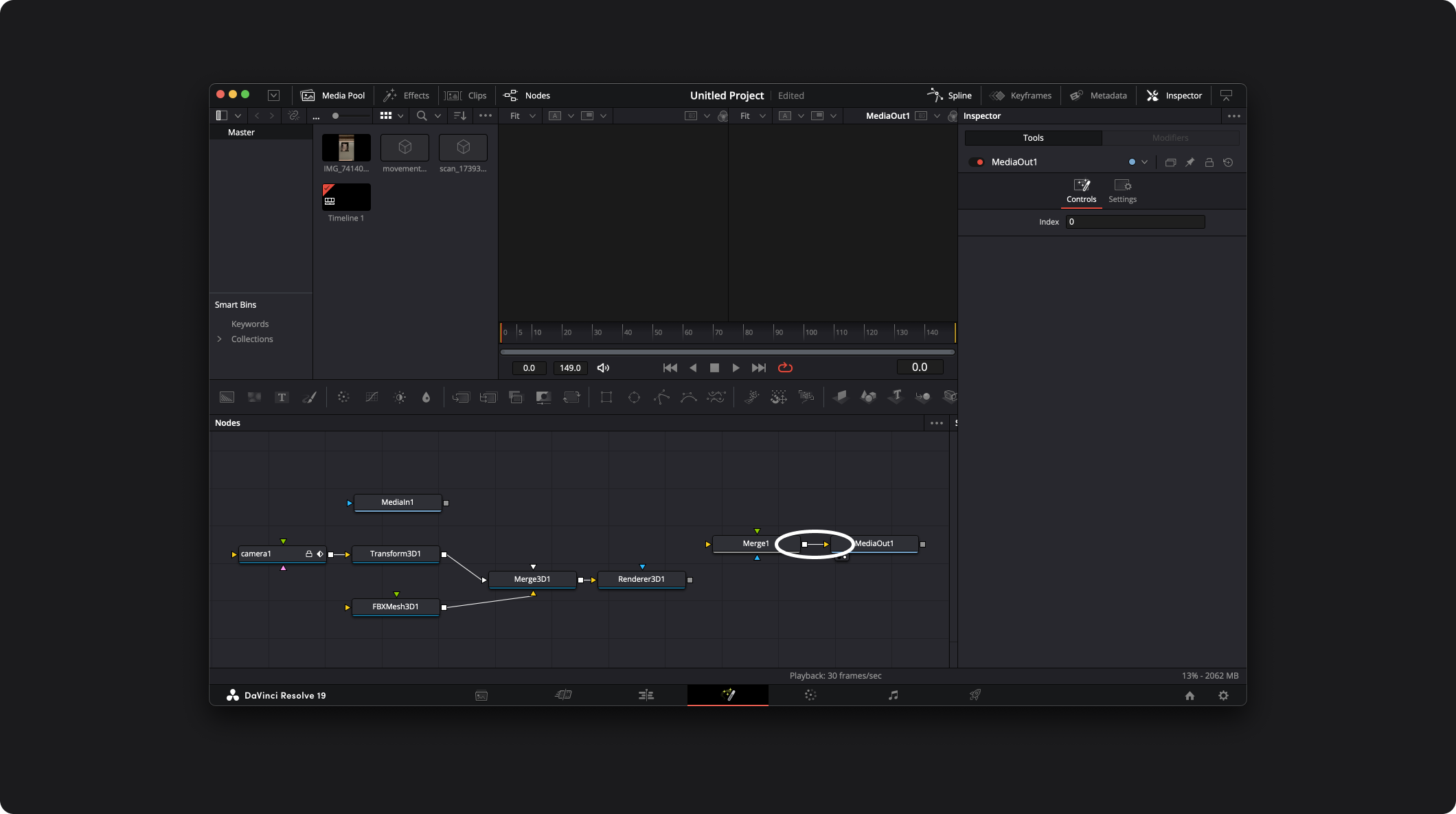Screen dimensions: 1456x814
Task: Add Brightness Contrast tool
Action: (x=400, y=397)
